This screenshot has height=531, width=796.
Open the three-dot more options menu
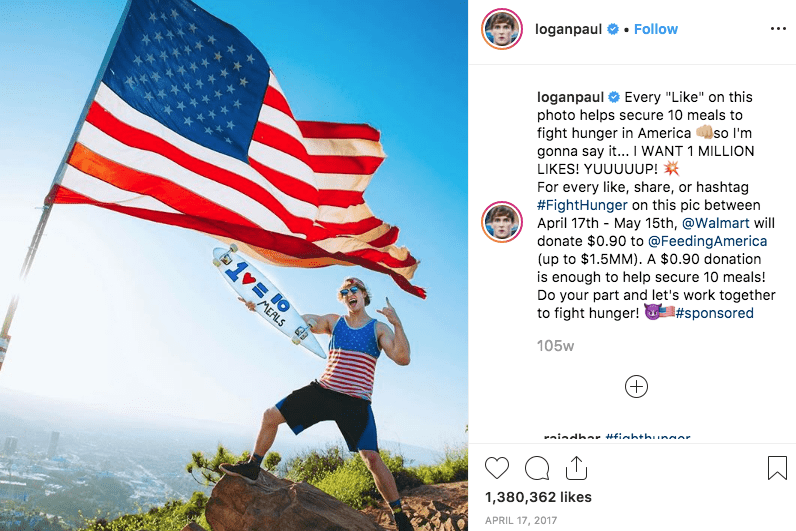778,29
